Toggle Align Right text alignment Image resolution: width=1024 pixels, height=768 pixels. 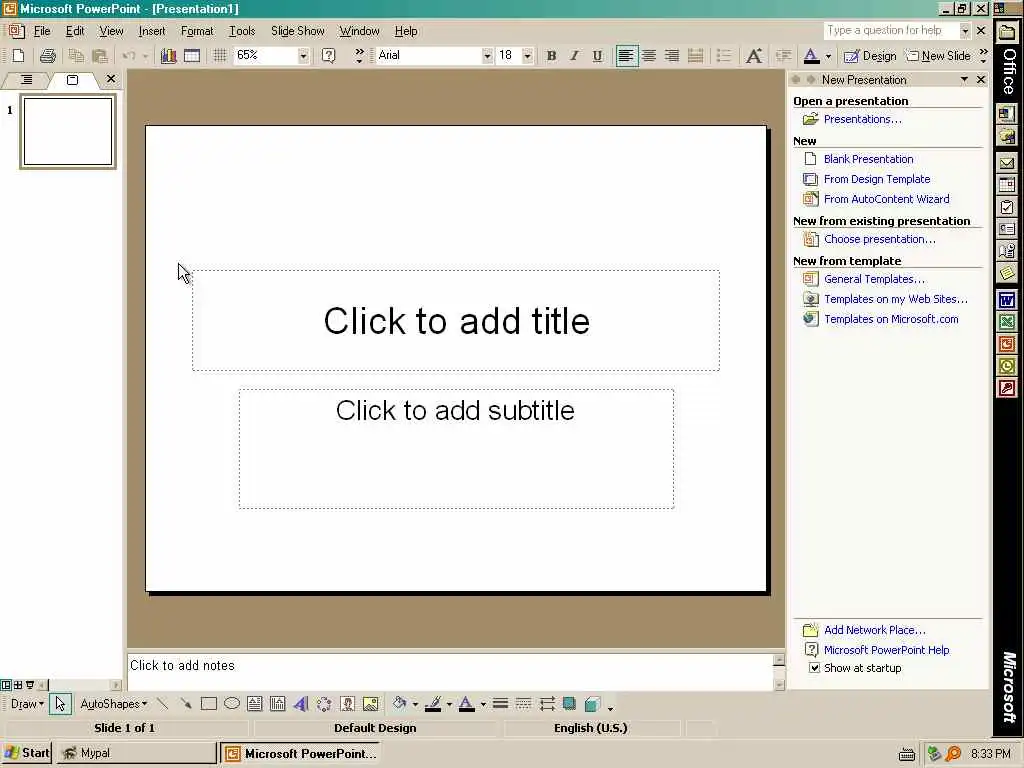671,56
